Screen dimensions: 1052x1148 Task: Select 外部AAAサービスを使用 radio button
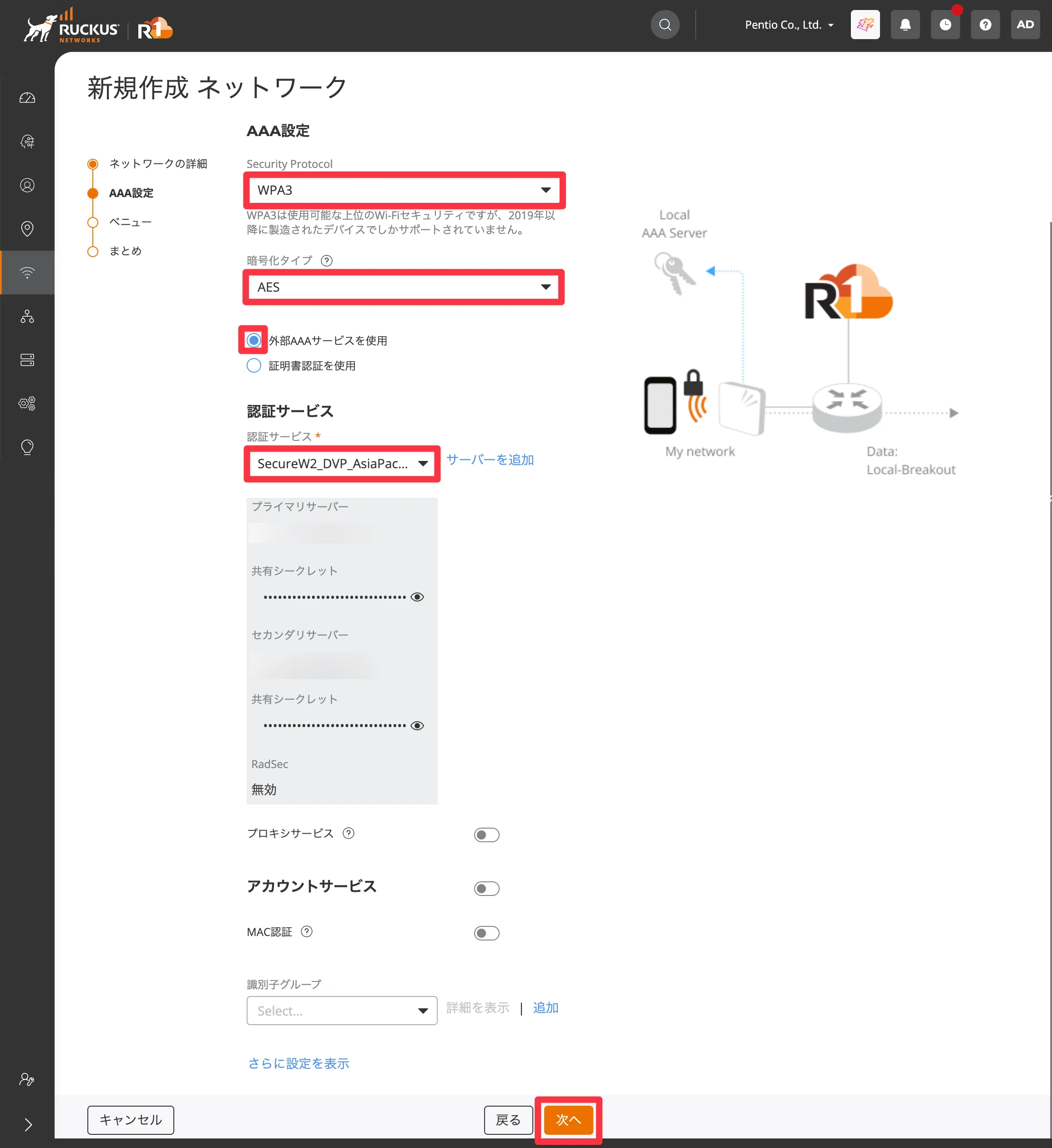[x=253, y=340]
